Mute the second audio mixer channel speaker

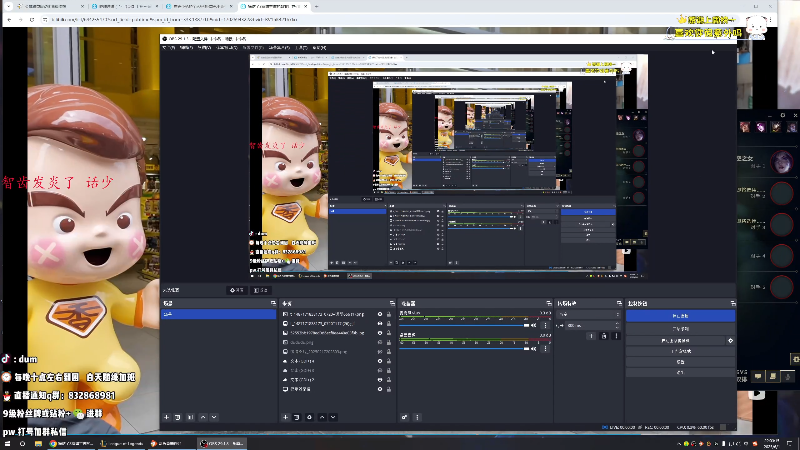[x=534, y=348]
